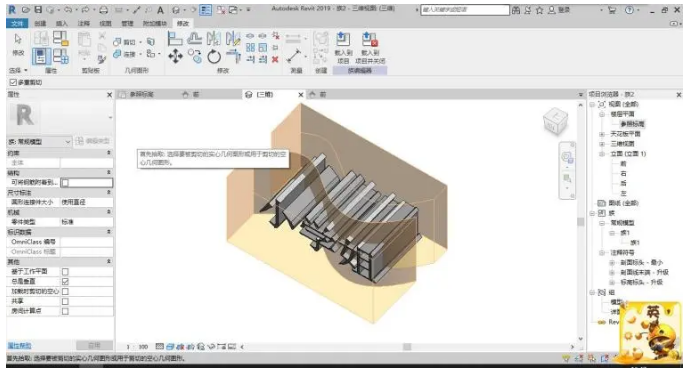The image size is (689, 371).
Task: Select the Trim/Extend tool
Action: click(233, 56)
